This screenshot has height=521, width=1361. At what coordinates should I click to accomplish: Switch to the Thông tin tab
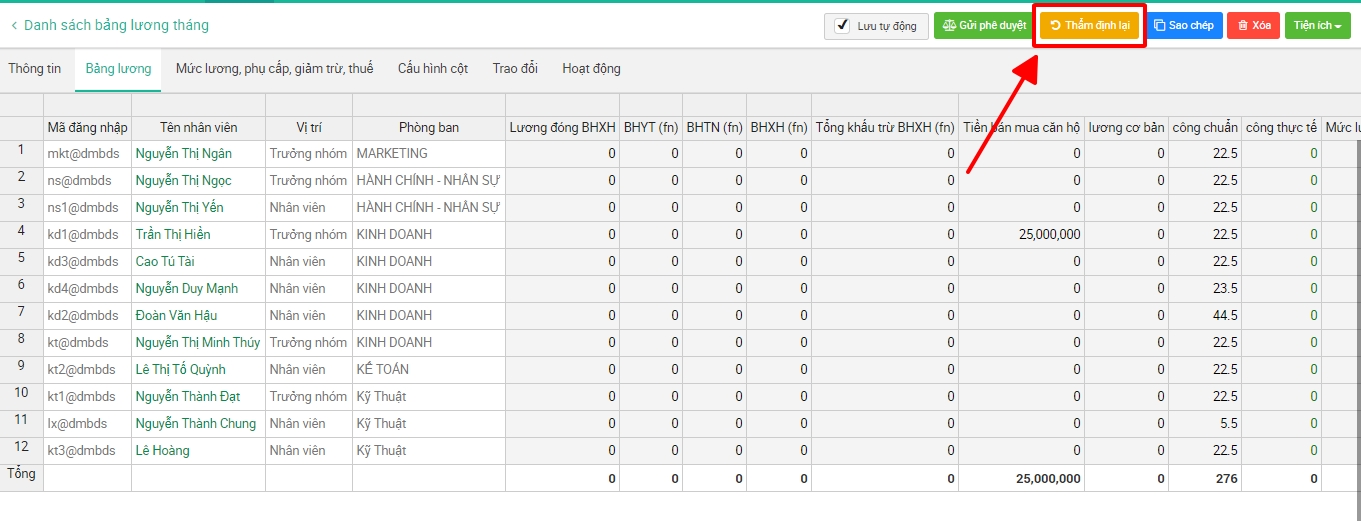35,69
